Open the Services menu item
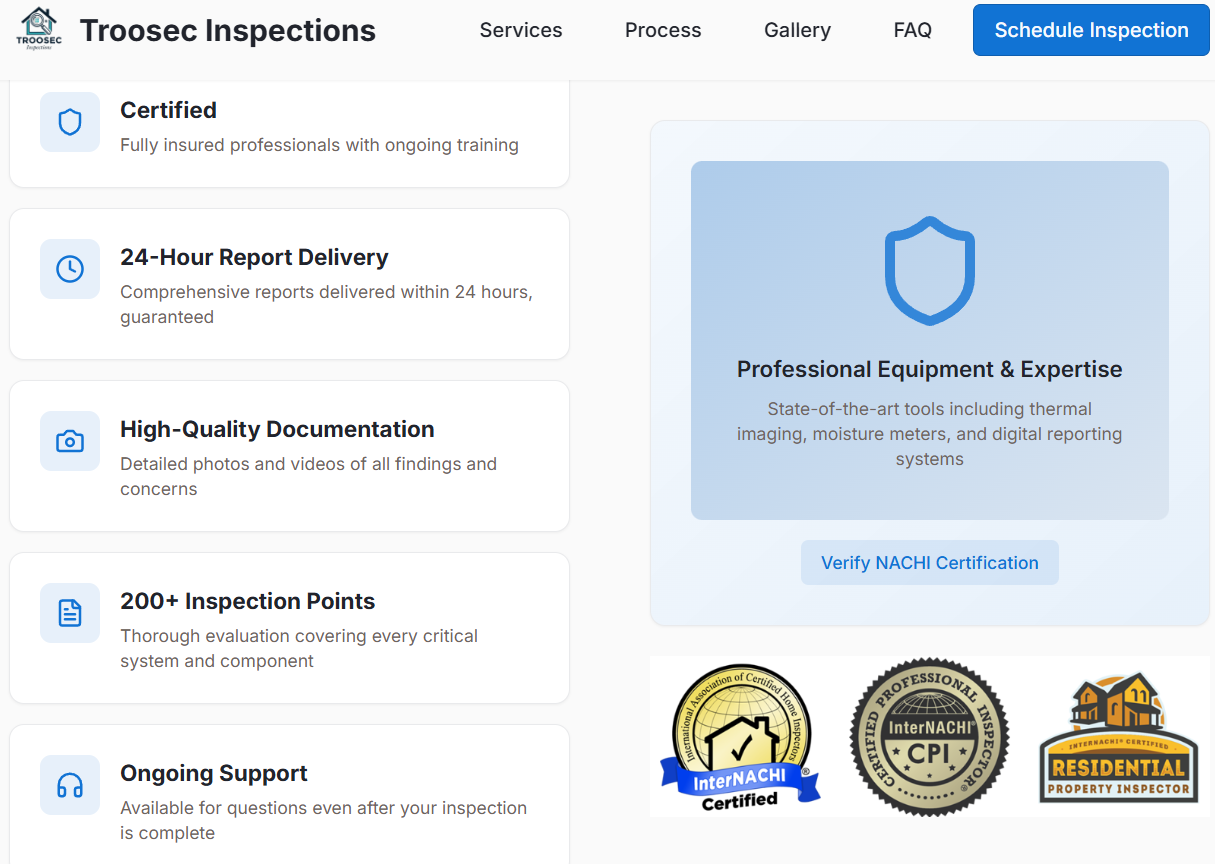This screenshot has width=1215, height=864. 521,30
